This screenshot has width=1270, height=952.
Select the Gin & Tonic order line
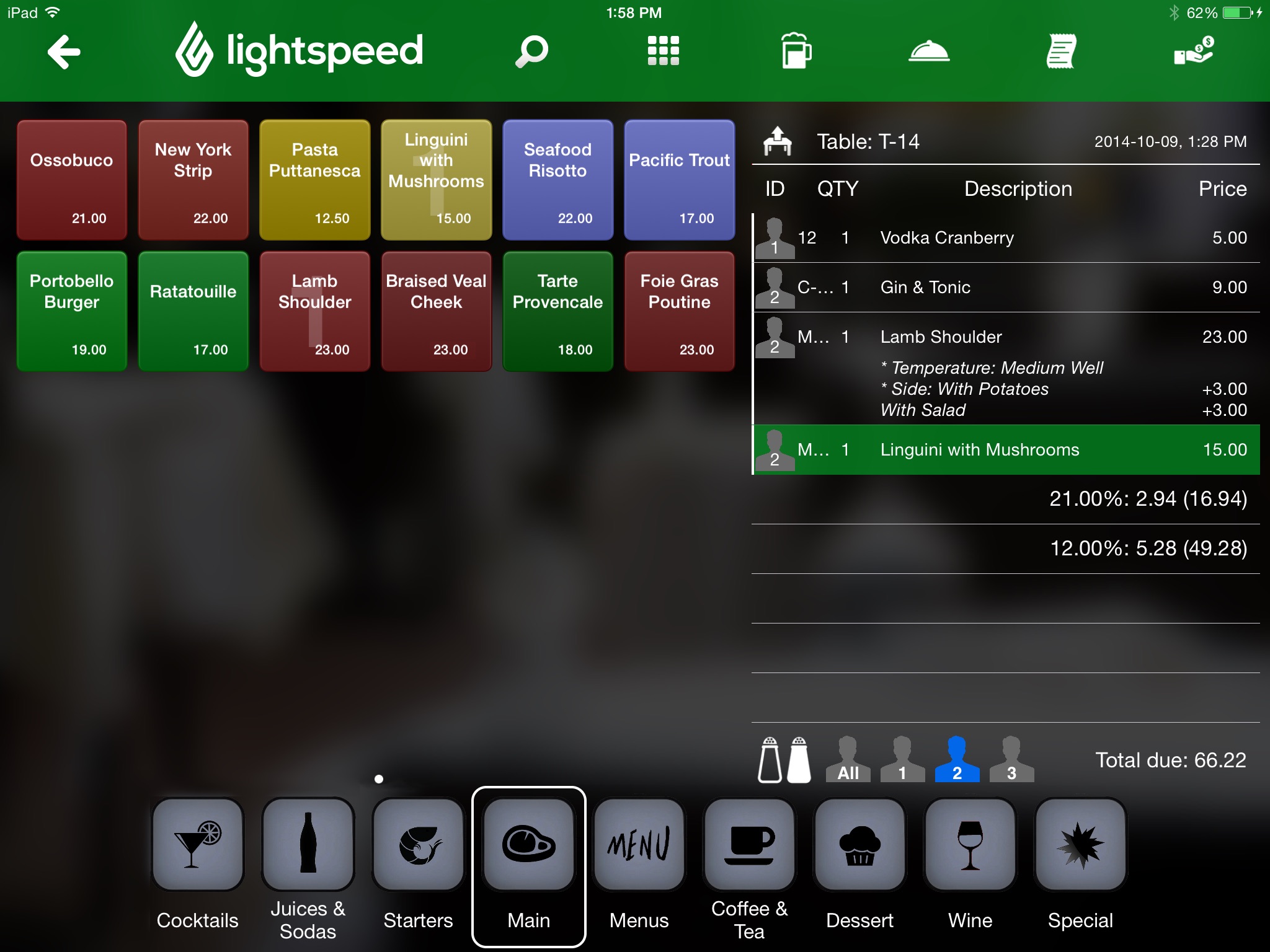1006,288
